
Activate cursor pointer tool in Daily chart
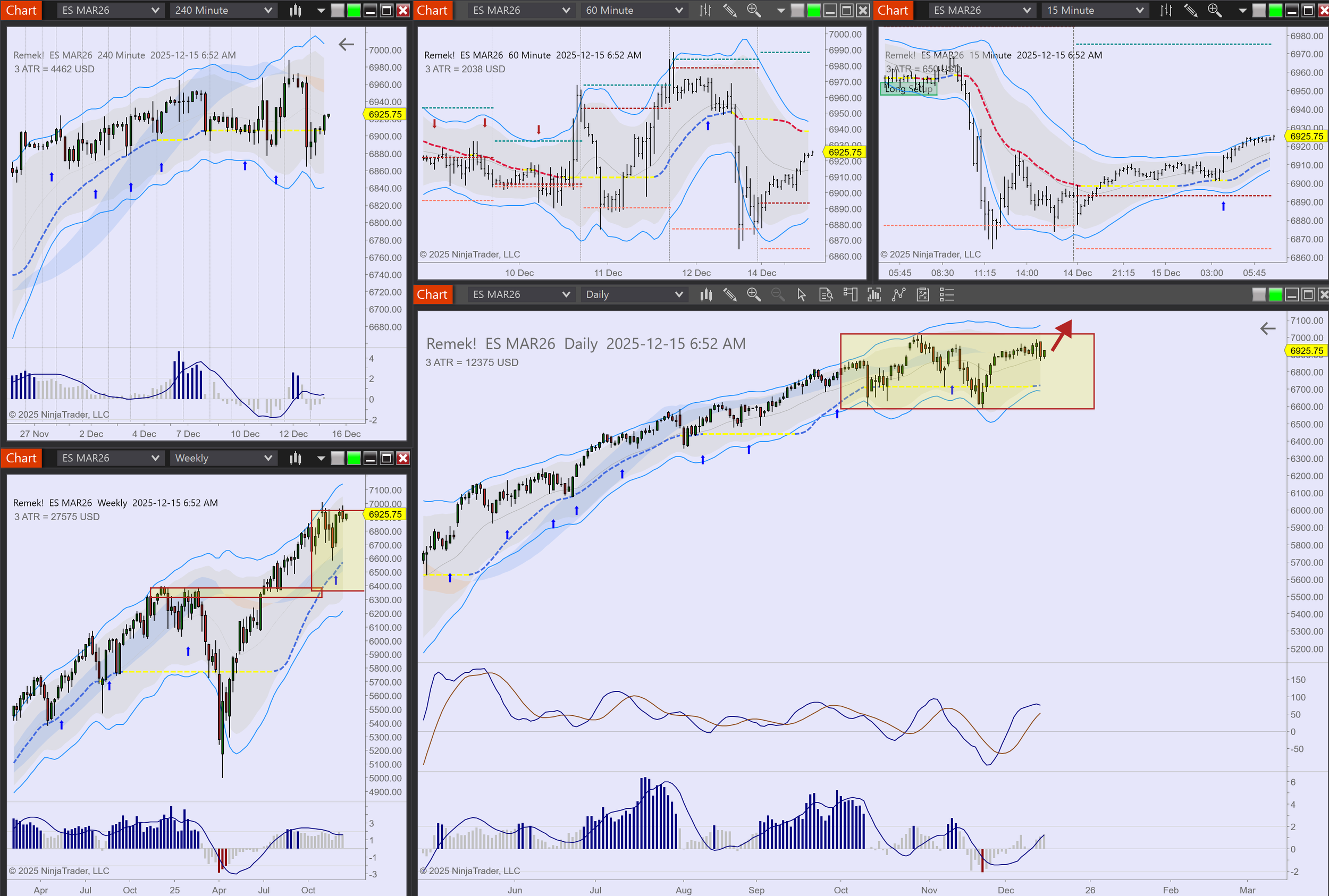(802, 295)
